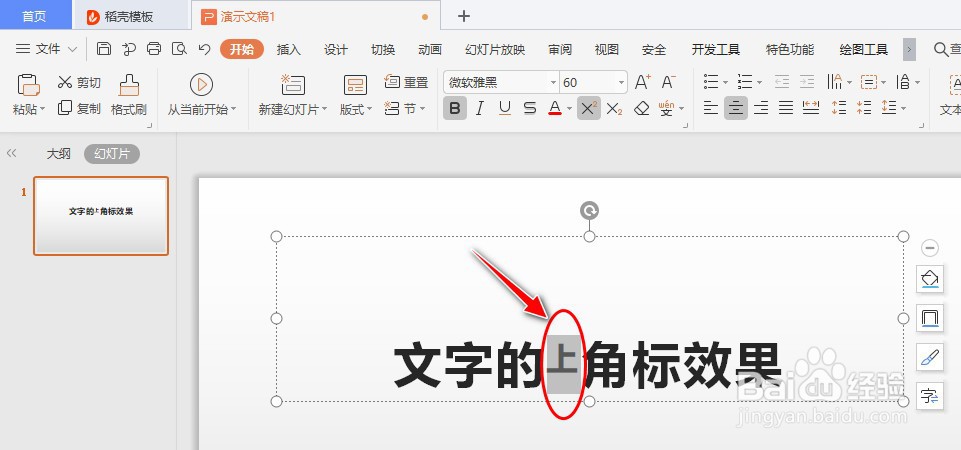Add a new document tab with plus
The width and height of the screenshot is (961, 450).
click(464, 16)
